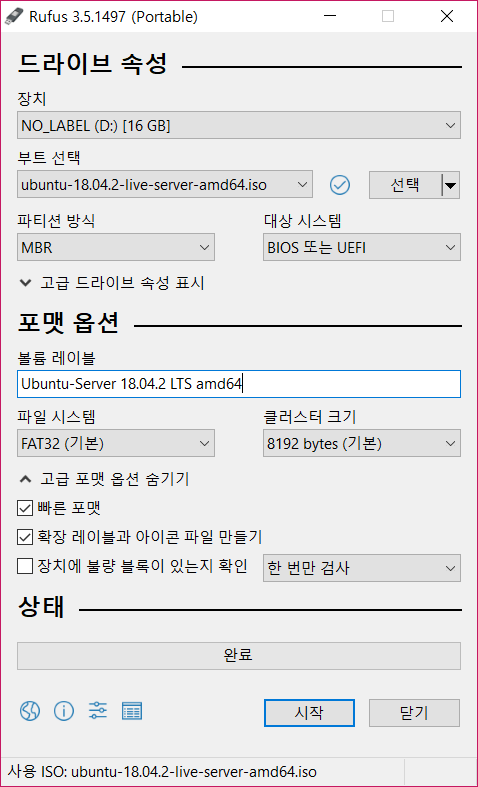Click the 사용 ISO status bar text
This screenshot has width=478, height=787.
[162, 771]
